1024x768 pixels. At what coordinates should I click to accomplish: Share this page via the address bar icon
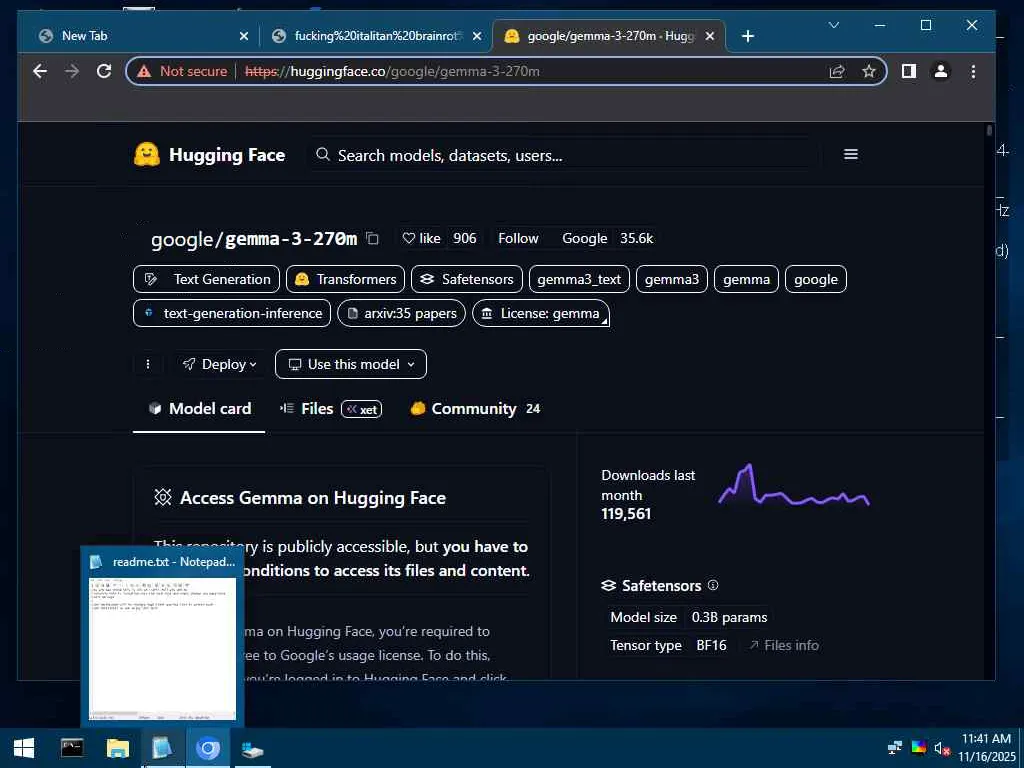(837, 71)
